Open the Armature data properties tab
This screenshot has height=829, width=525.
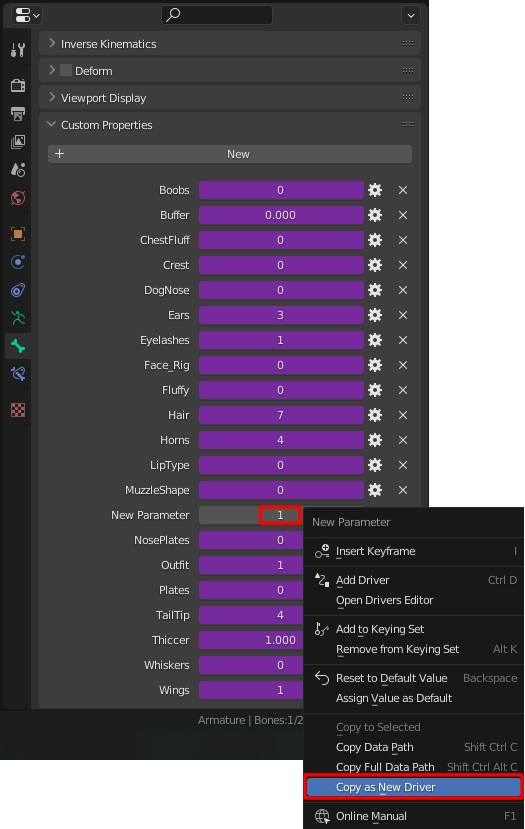coord(17,318)
